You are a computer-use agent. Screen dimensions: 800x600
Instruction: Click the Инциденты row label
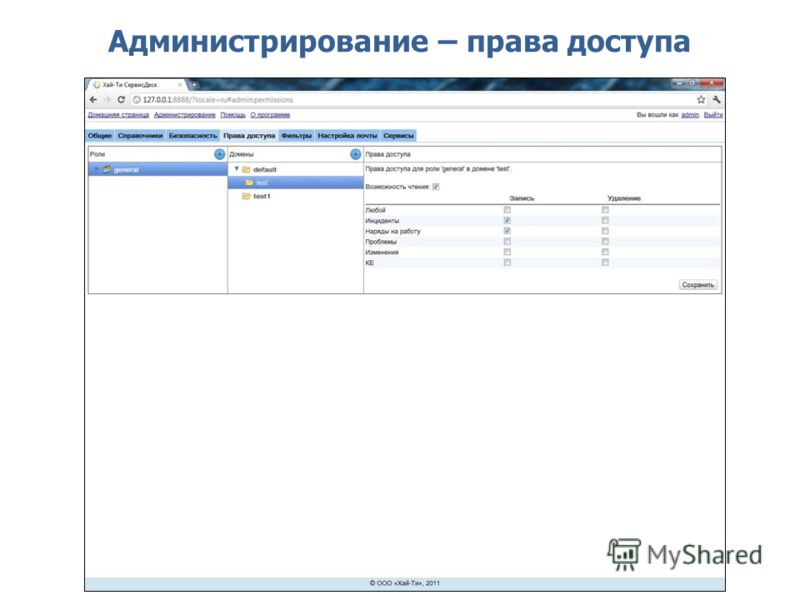click(x=382, y=220)
